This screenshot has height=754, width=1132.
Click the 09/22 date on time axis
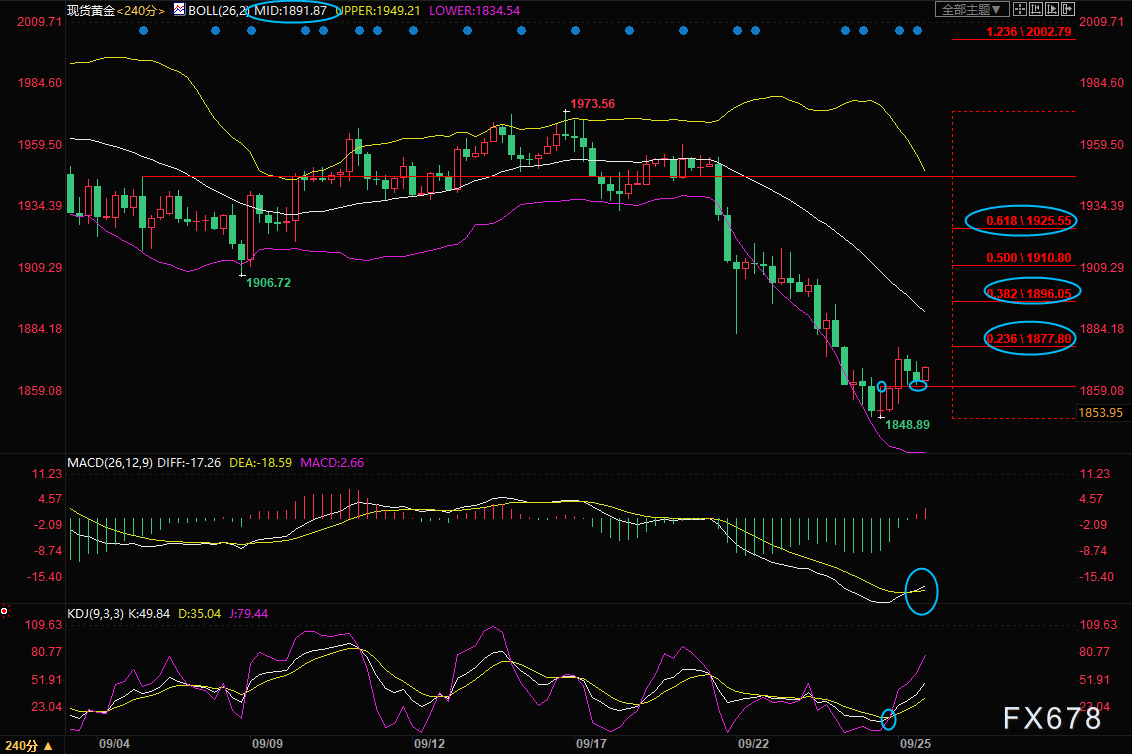[752, 743]
